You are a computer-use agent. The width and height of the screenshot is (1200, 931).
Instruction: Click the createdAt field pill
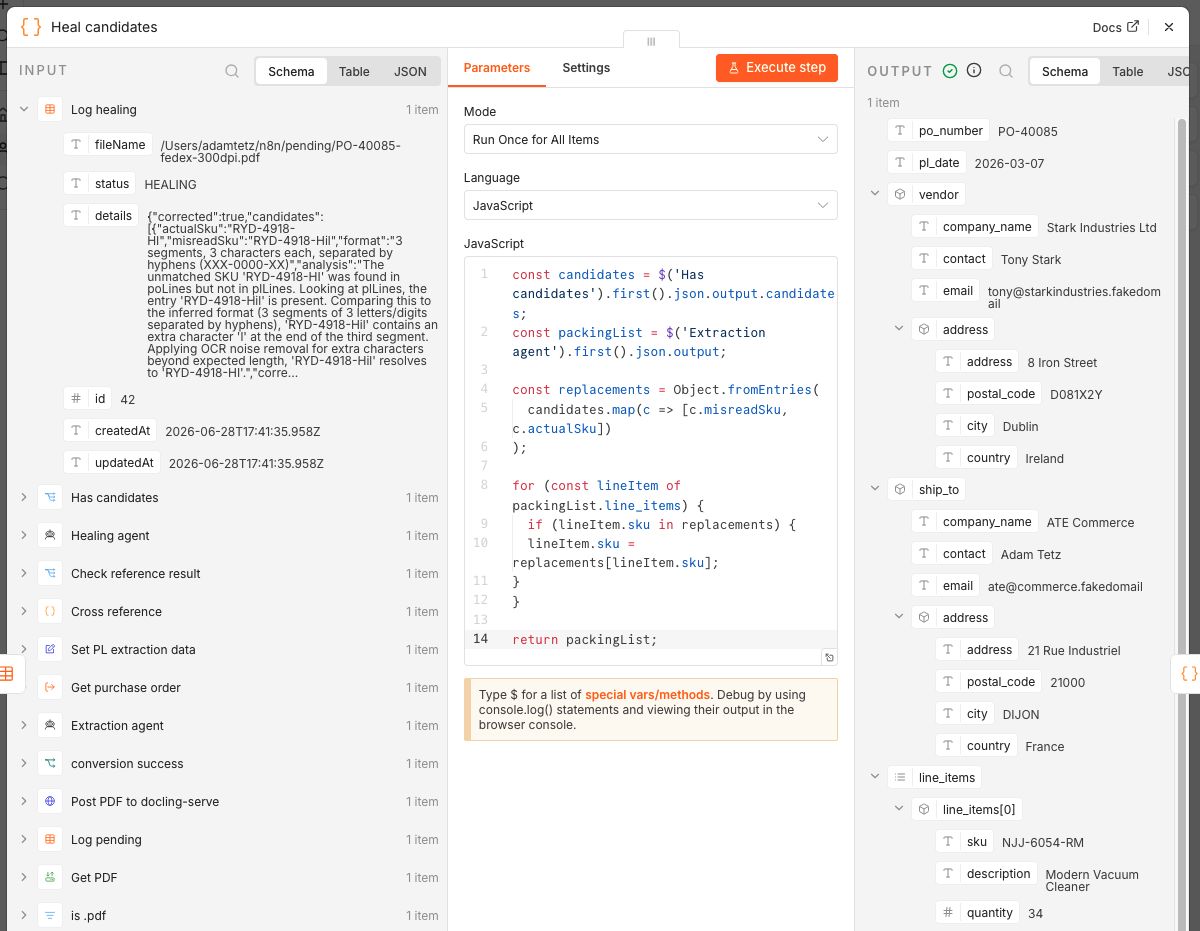[x=111, y=431]
